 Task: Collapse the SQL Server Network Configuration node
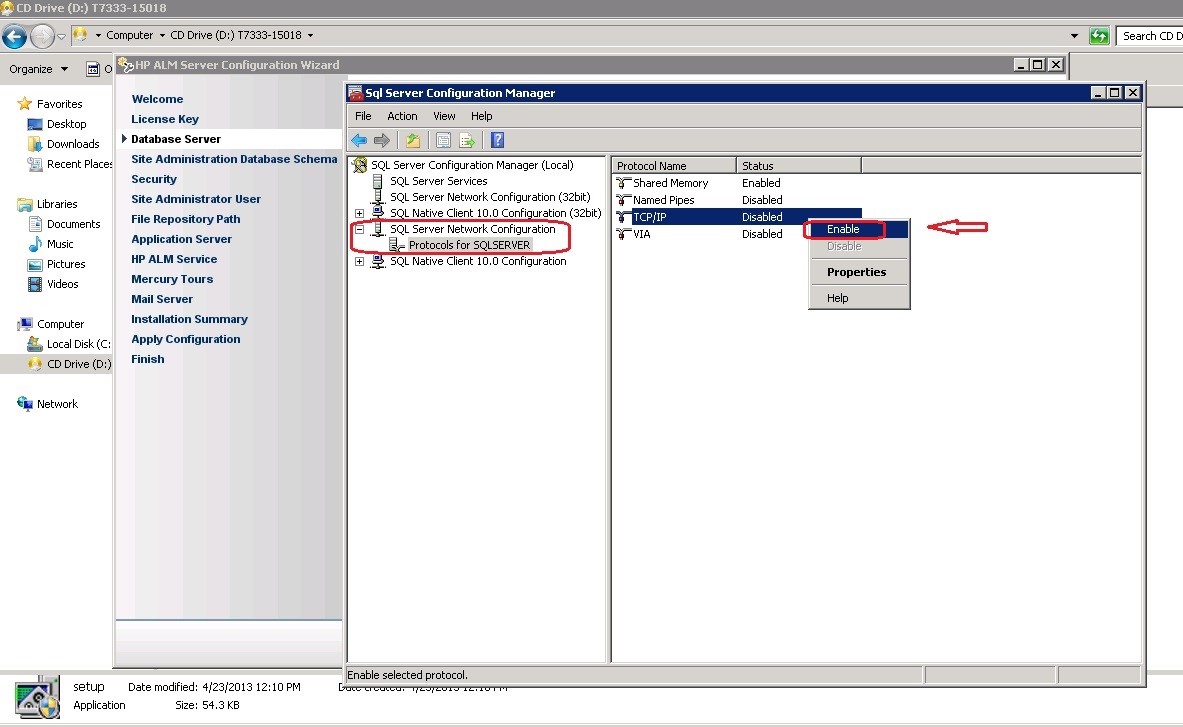[x=359, y=229]
